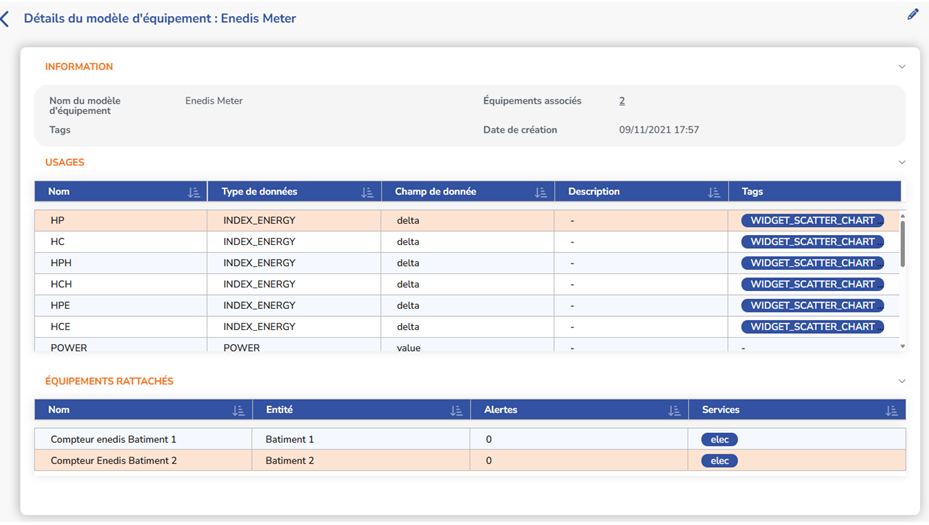
Task: Click elec service tag for Batiment 2
Action: point(719,461)
